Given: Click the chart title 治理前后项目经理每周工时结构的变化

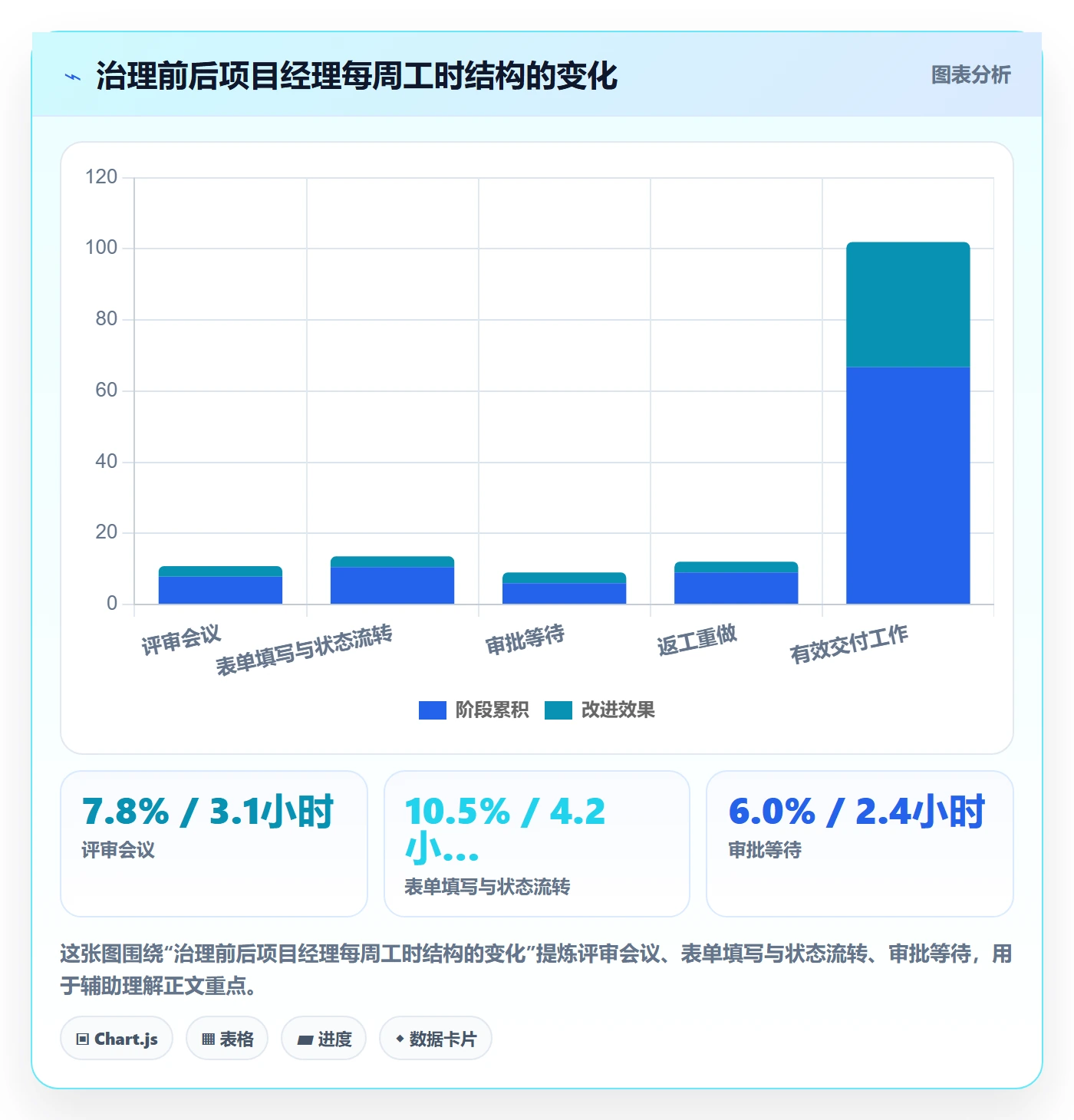Looking at the screenshot, I should [357, 76].
